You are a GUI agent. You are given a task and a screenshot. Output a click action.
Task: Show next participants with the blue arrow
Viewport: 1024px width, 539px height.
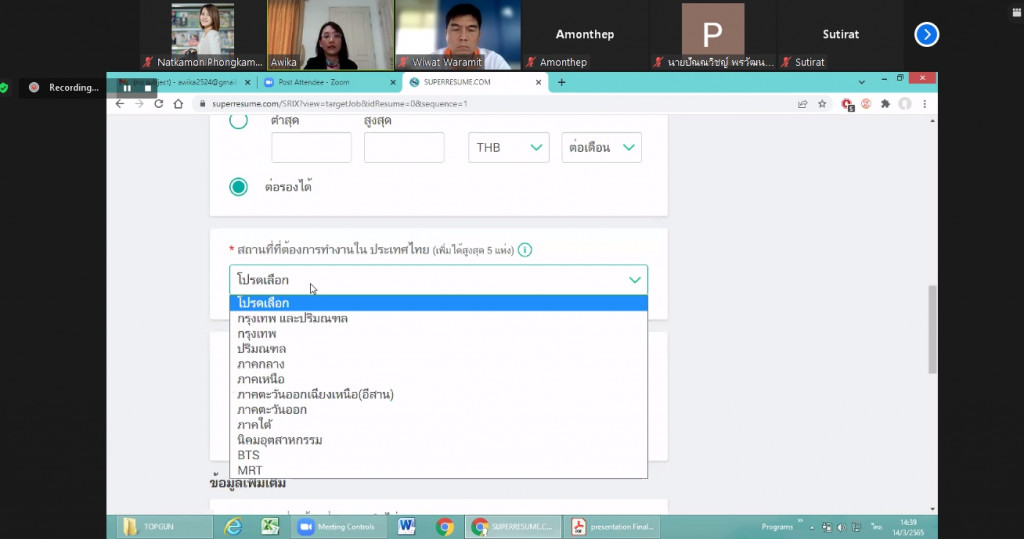(x=927, y=34)
